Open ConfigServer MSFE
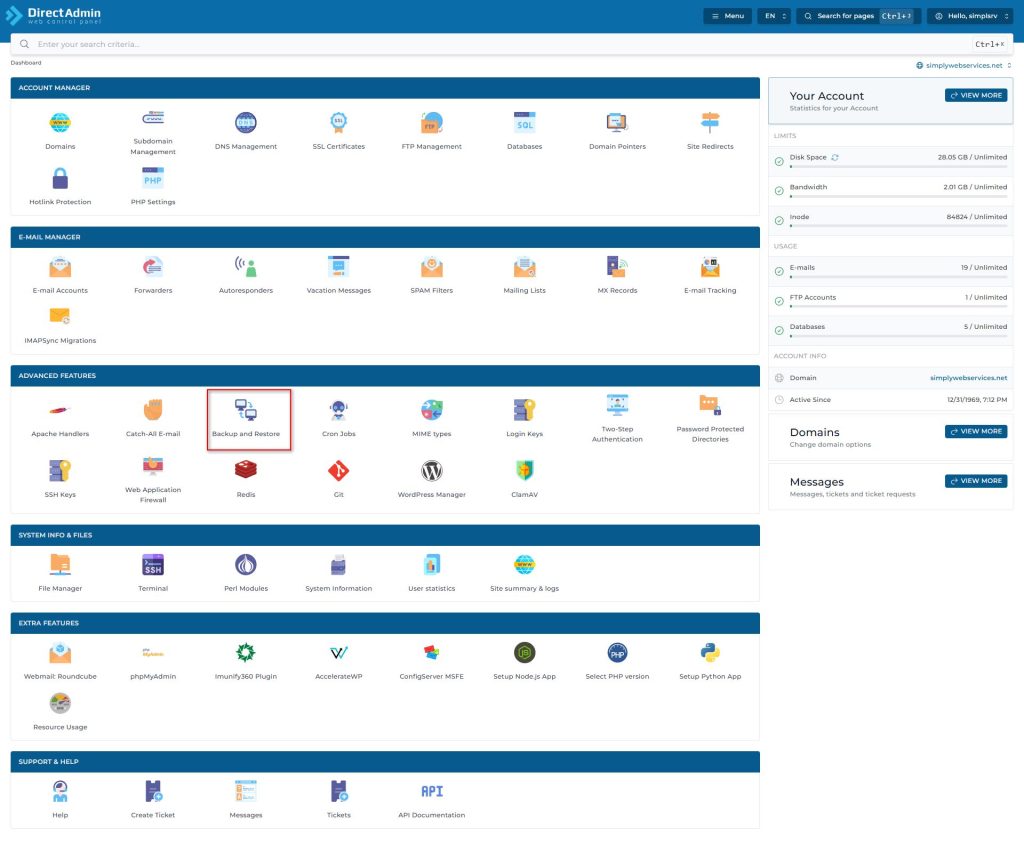The height and width of the screenshot is (845, 1024). (x=432, y=661)
